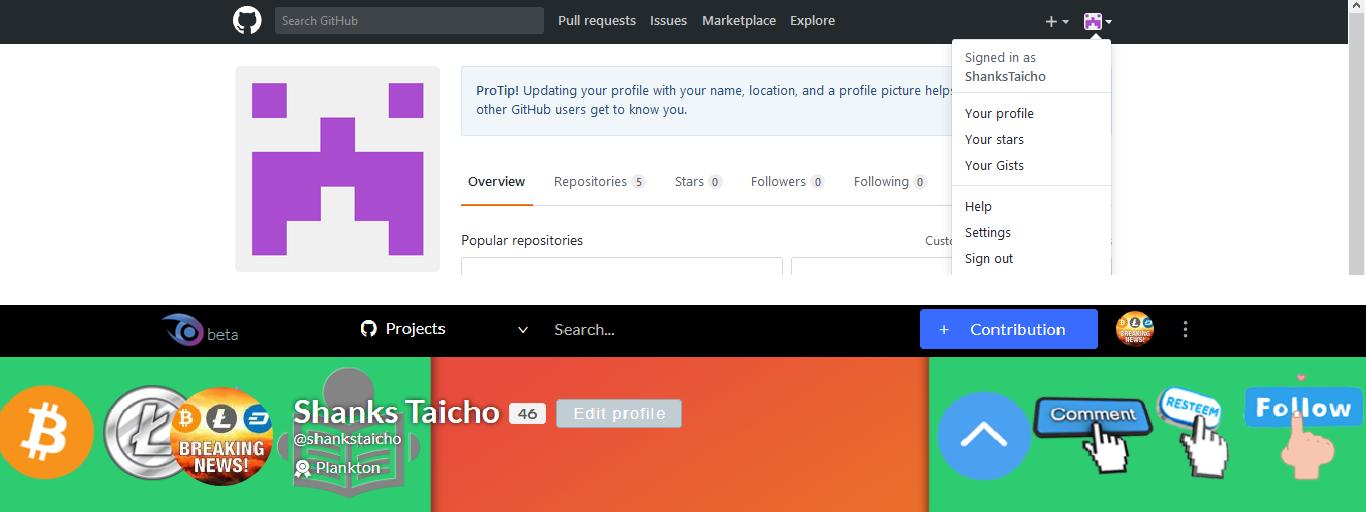This screenshot has height=512, width=1366.
Task: Open the Breaking News avatar in navbar
Action: click(x=1135, y=329)
